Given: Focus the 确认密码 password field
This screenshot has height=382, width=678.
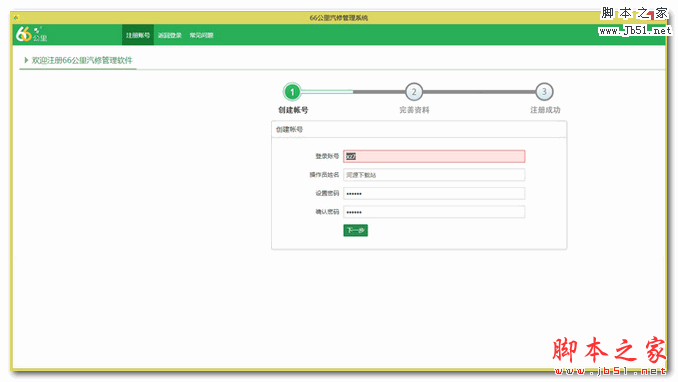Looking at the screenshot, I should click(x=434, y=212).
